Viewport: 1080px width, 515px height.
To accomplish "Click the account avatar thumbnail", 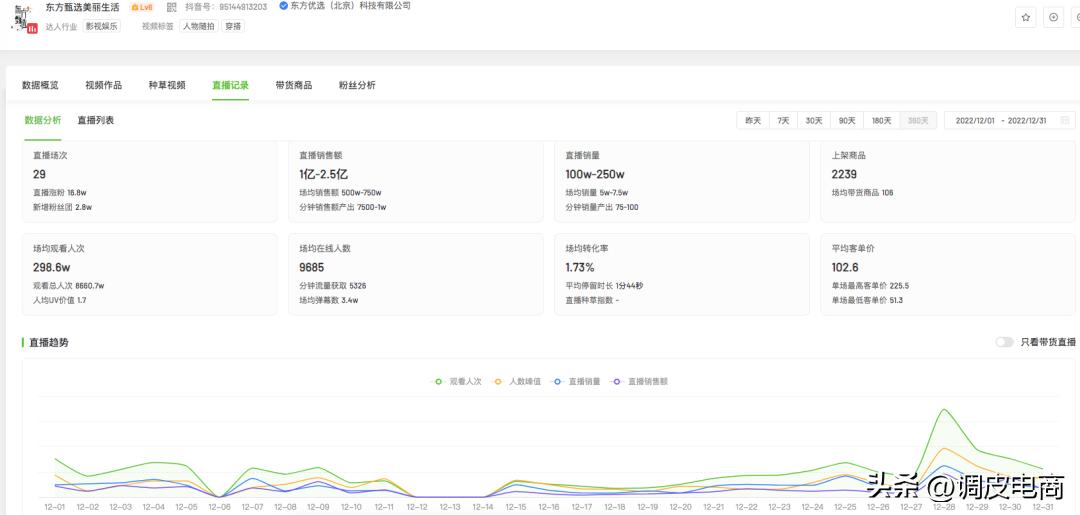I will coord(24,18).
